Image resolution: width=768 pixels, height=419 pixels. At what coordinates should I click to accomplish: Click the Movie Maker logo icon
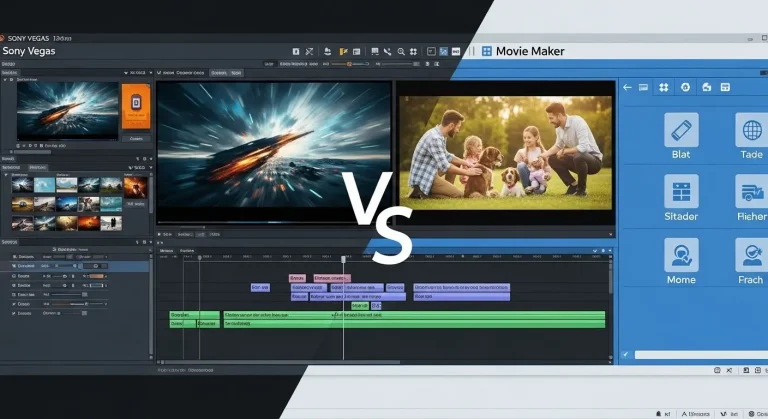[x=486, y=51]
